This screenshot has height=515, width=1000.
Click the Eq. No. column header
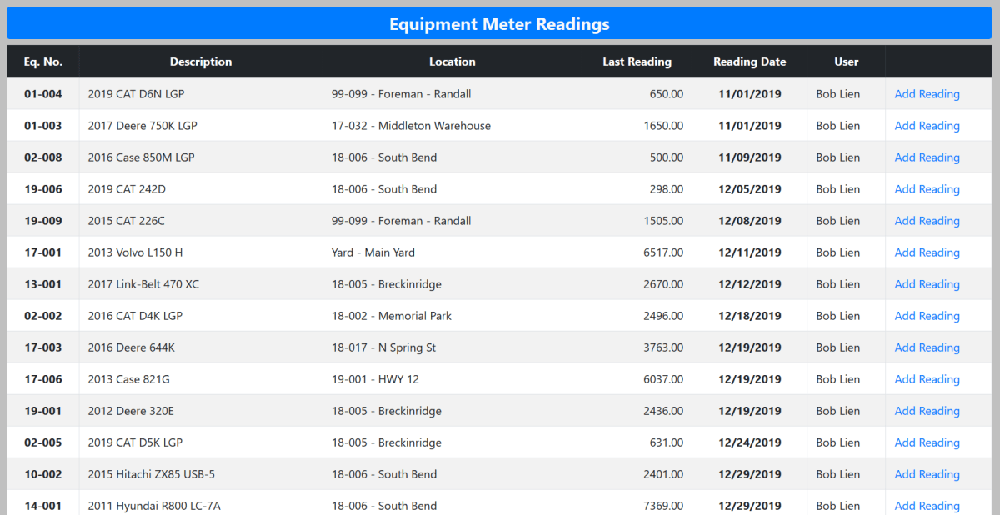[43, 62]
